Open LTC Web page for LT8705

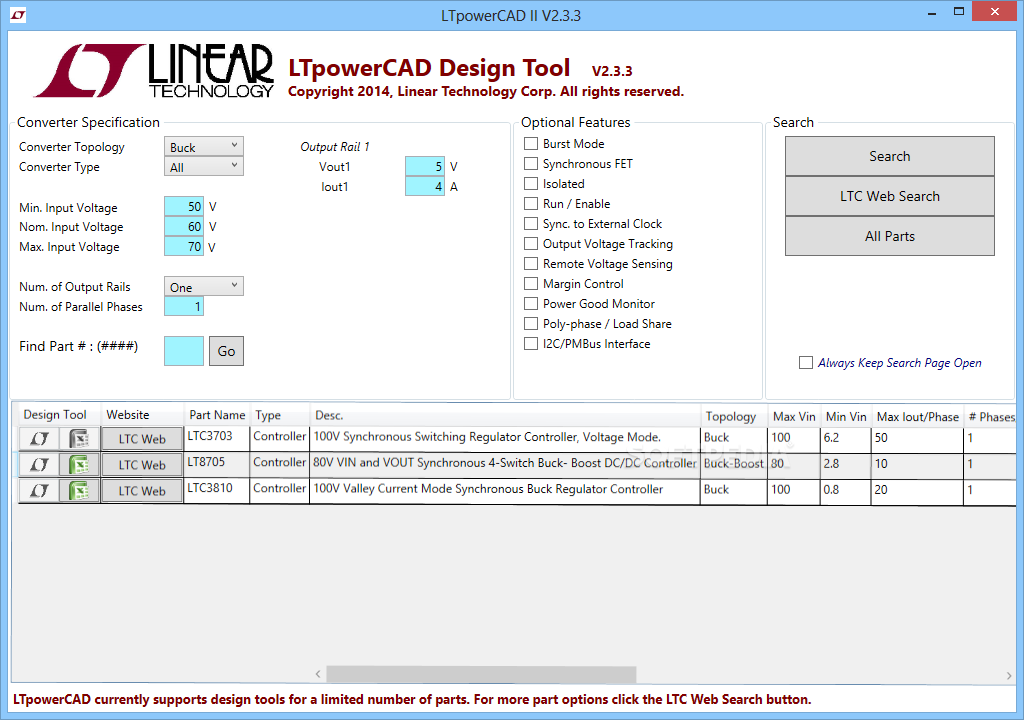[x=142, y=465]
